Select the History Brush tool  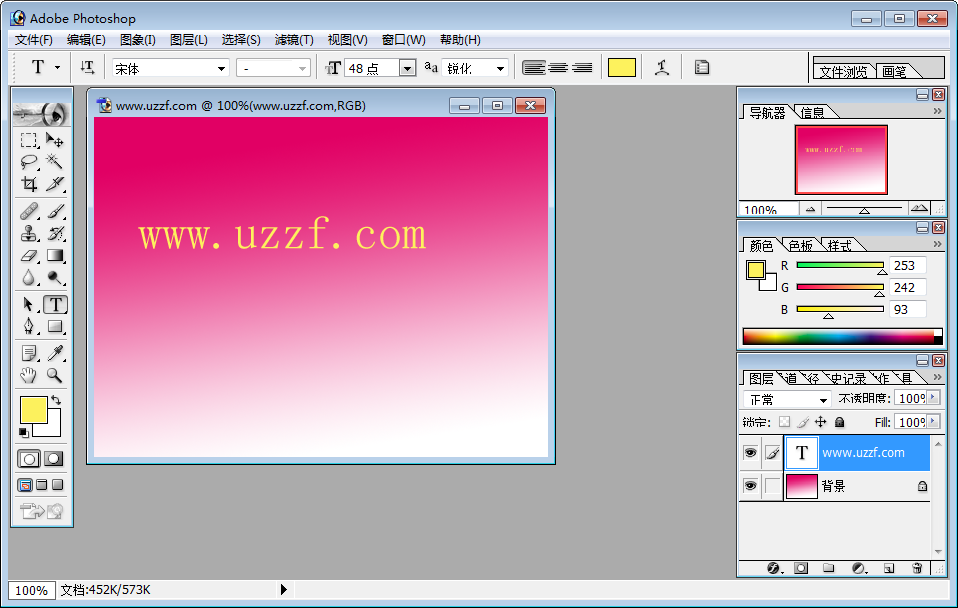tap(55, 233)
